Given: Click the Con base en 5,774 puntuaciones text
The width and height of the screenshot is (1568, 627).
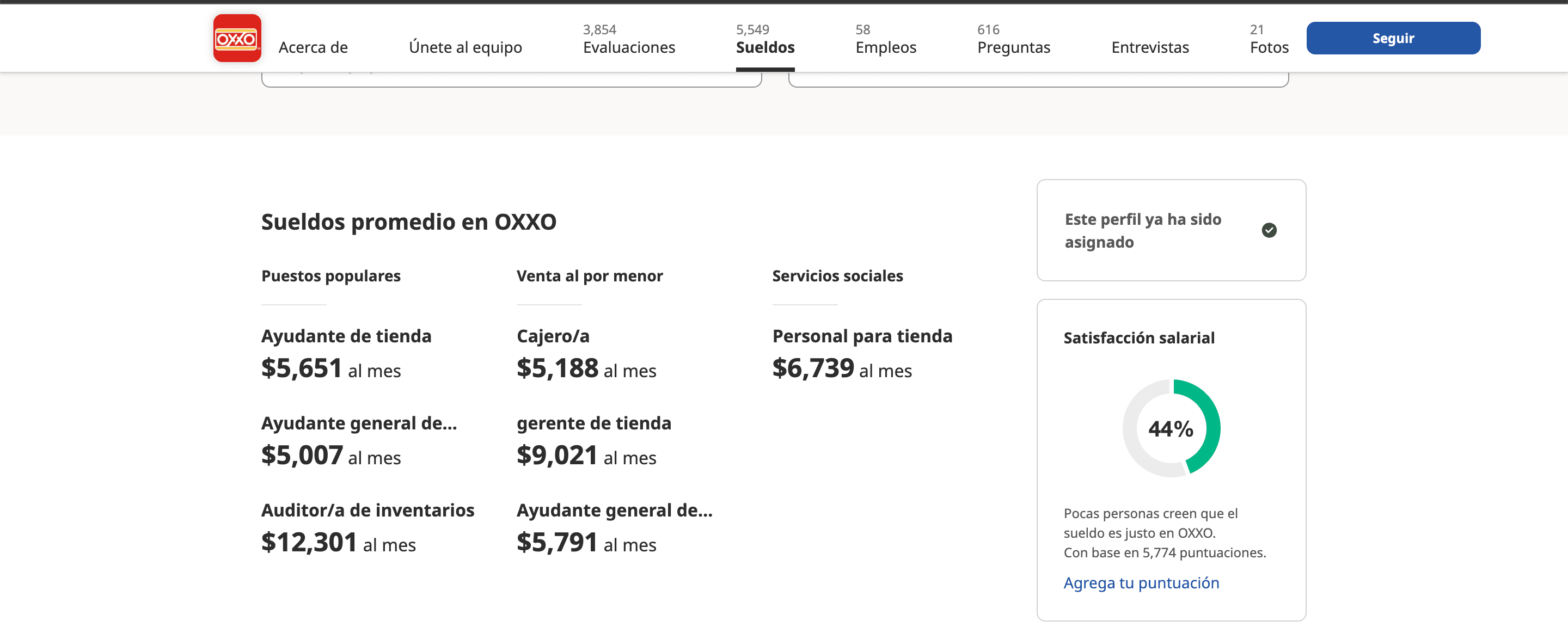Looking at the screenshot, I should click(1165, 553).
